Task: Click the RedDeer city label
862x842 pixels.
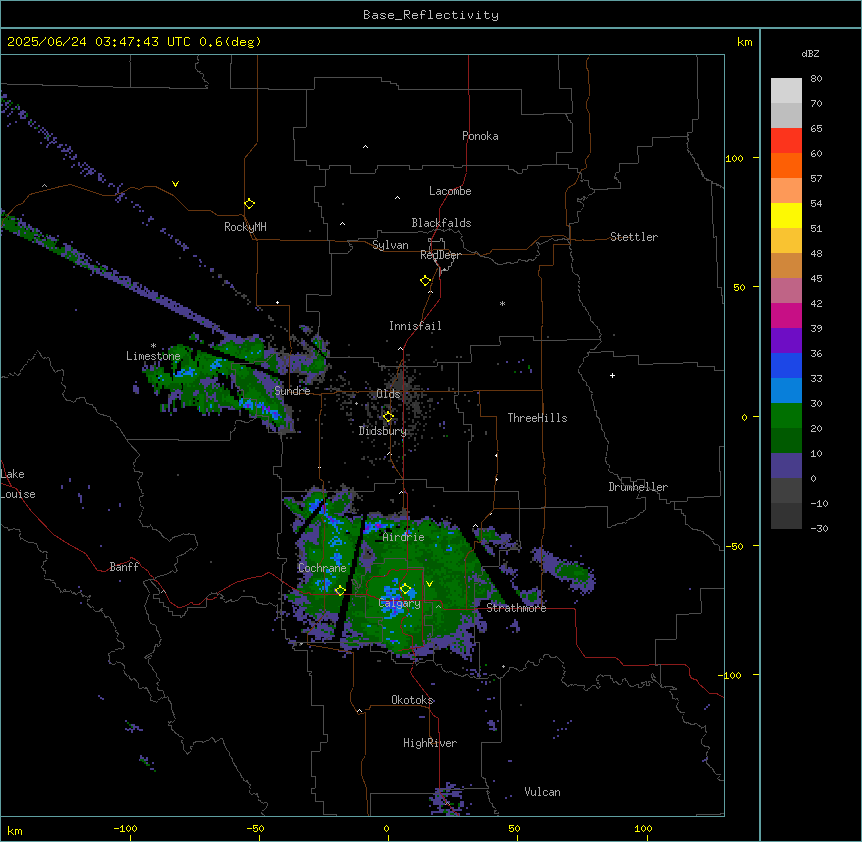Action: (x=440, y=255)
